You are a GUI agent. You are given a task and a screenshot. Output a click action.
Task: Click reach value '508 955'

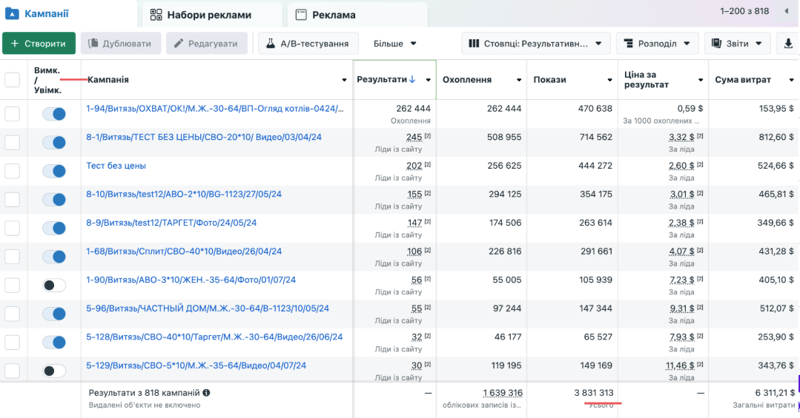pyautogui.click(x=504, y=137)
